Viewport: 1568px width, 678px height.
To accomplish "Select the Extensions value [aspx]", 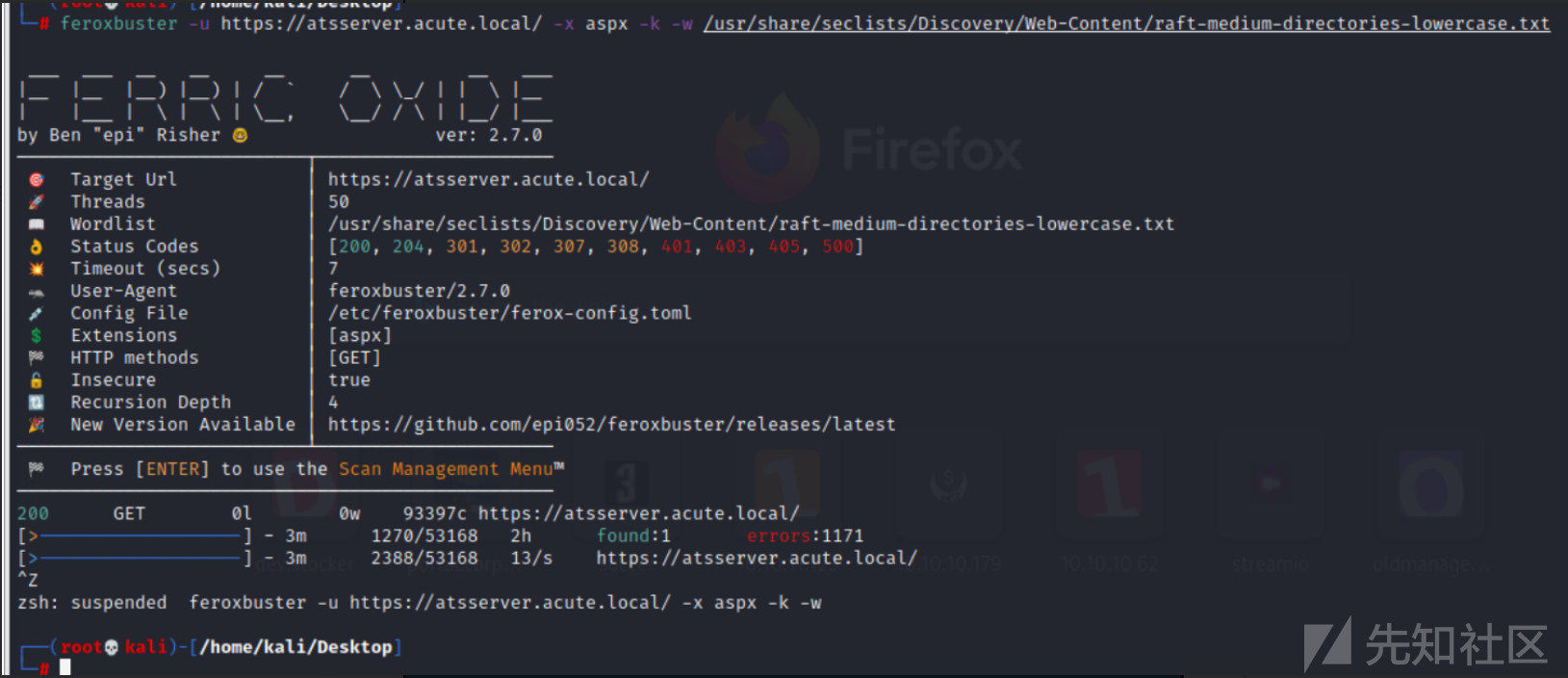I will (360, 336).
